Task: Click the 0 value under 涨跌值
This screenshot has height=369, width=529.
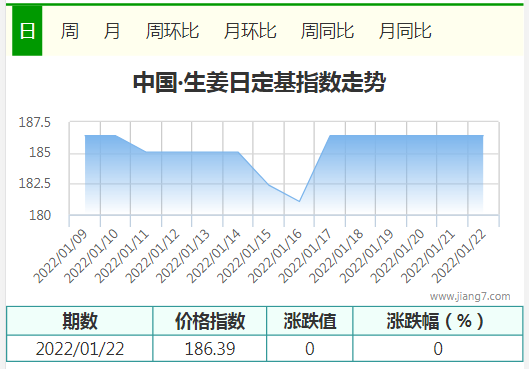Action: coord(310,348)
